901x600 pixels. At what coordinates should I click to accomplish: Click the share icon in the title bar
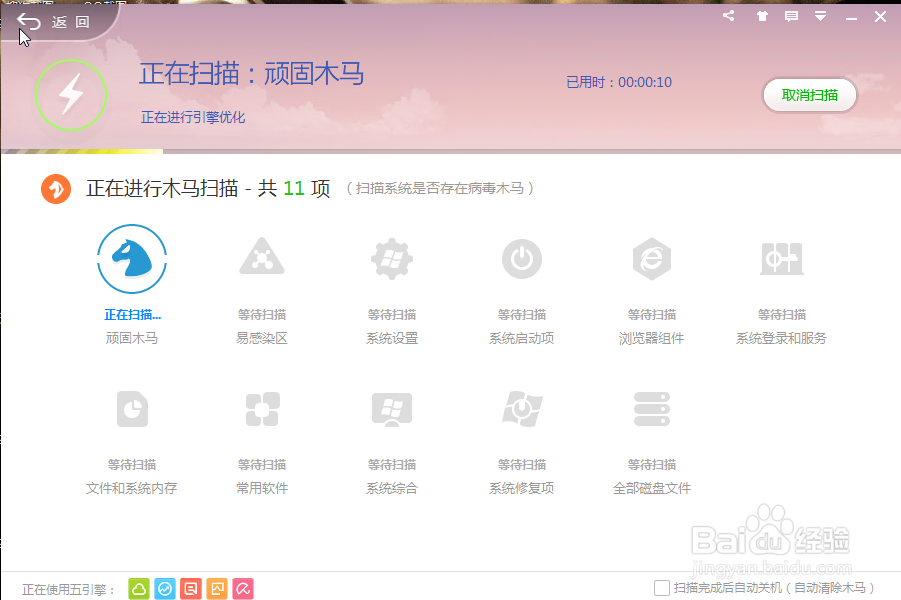click(x=727, y=16)
